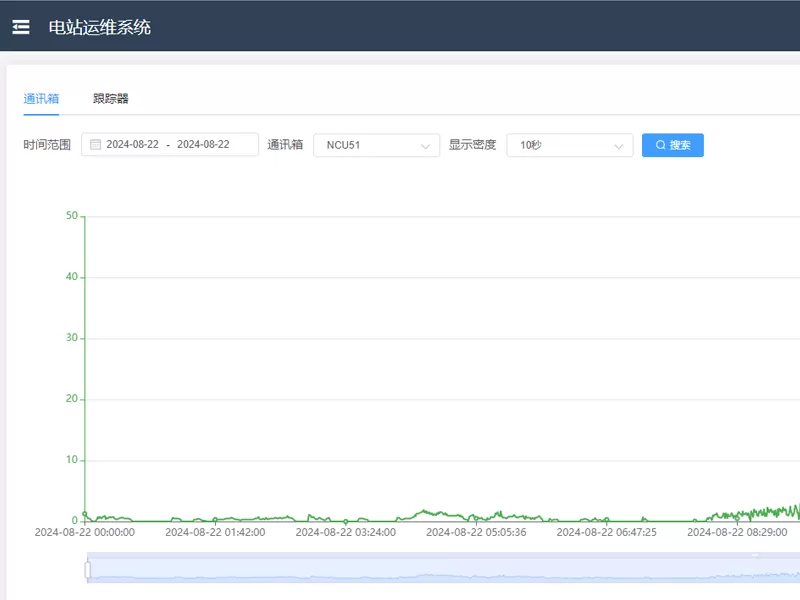Image resolution: width=800 pixels, height=600 pixels.
Task: Expand the 10秒 dropdown chevron
Action: 618,146
